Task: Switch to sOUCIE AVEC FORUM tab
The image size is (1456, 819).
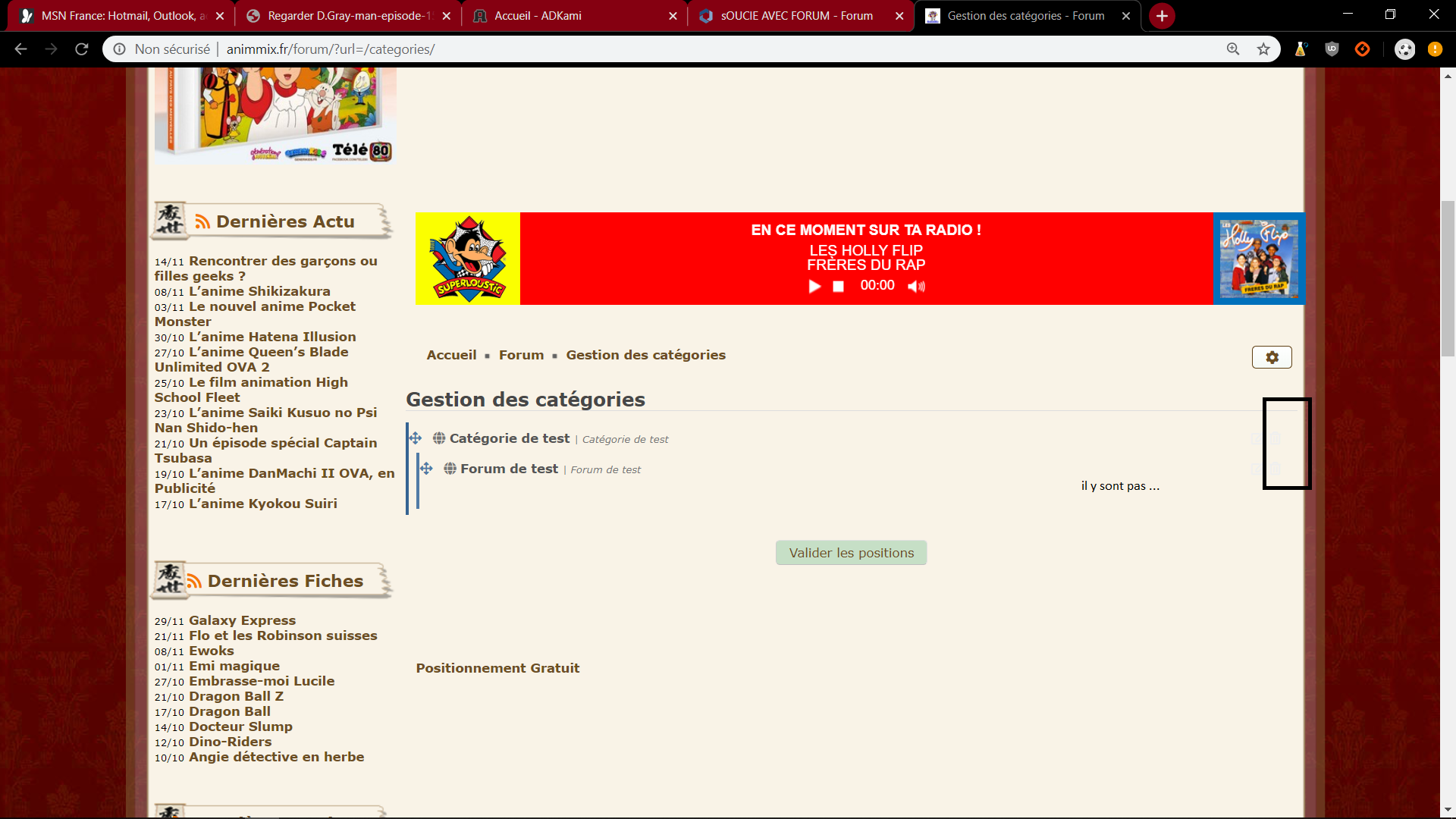Action: 796,16
